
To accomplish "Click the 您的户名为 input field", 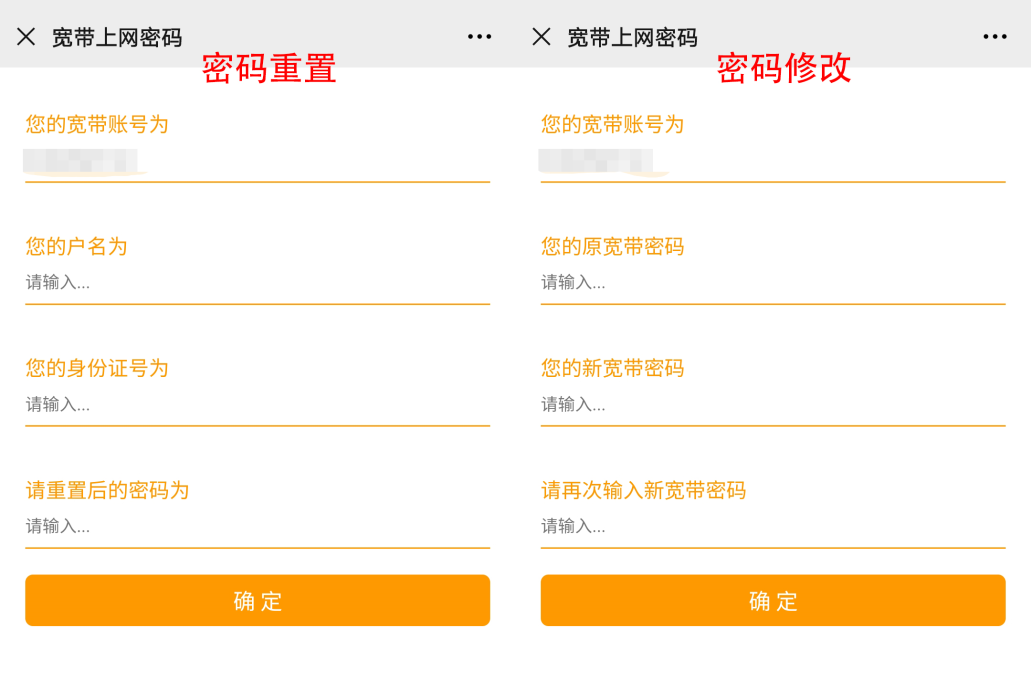I will [257, 282].
